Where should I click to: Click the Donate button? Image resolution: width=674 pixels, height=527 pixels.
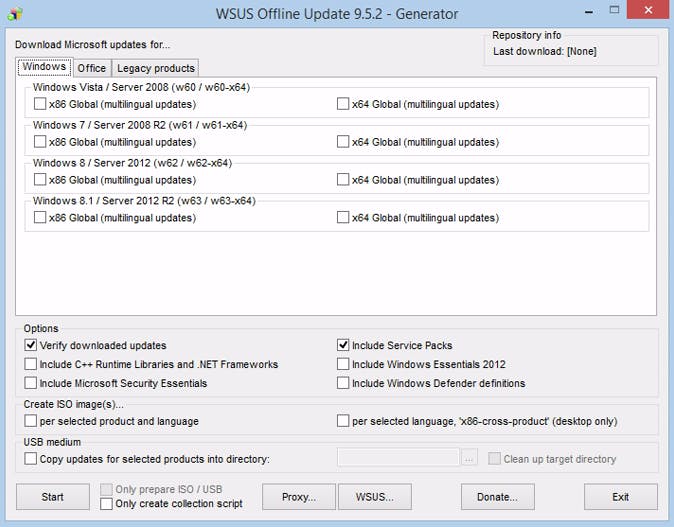tap(497, 497)
